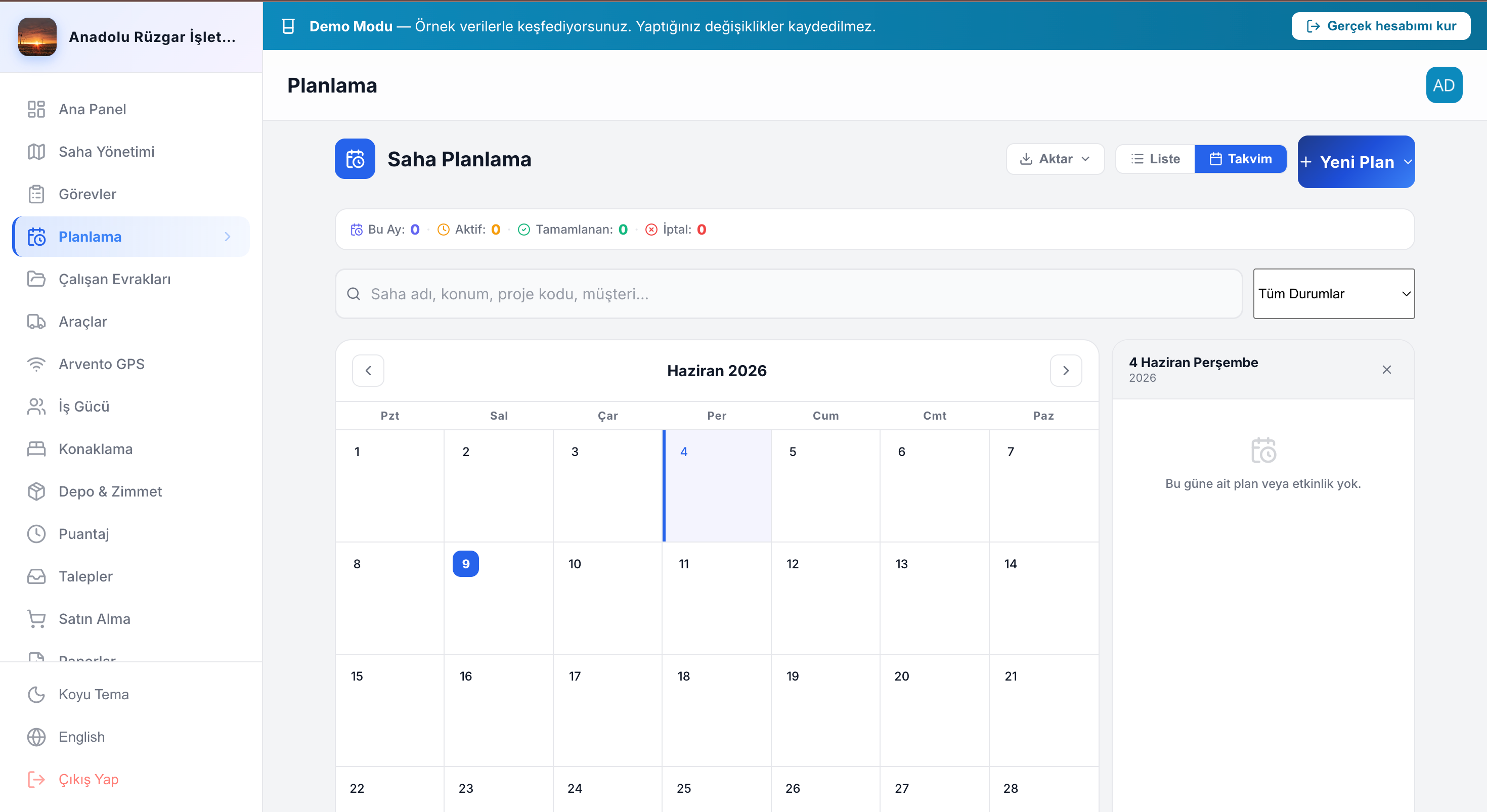Image resolution: width=1487 pixels, height=812 pixels.
Task: Go to Puantaj page
Action: click(132, 534)
